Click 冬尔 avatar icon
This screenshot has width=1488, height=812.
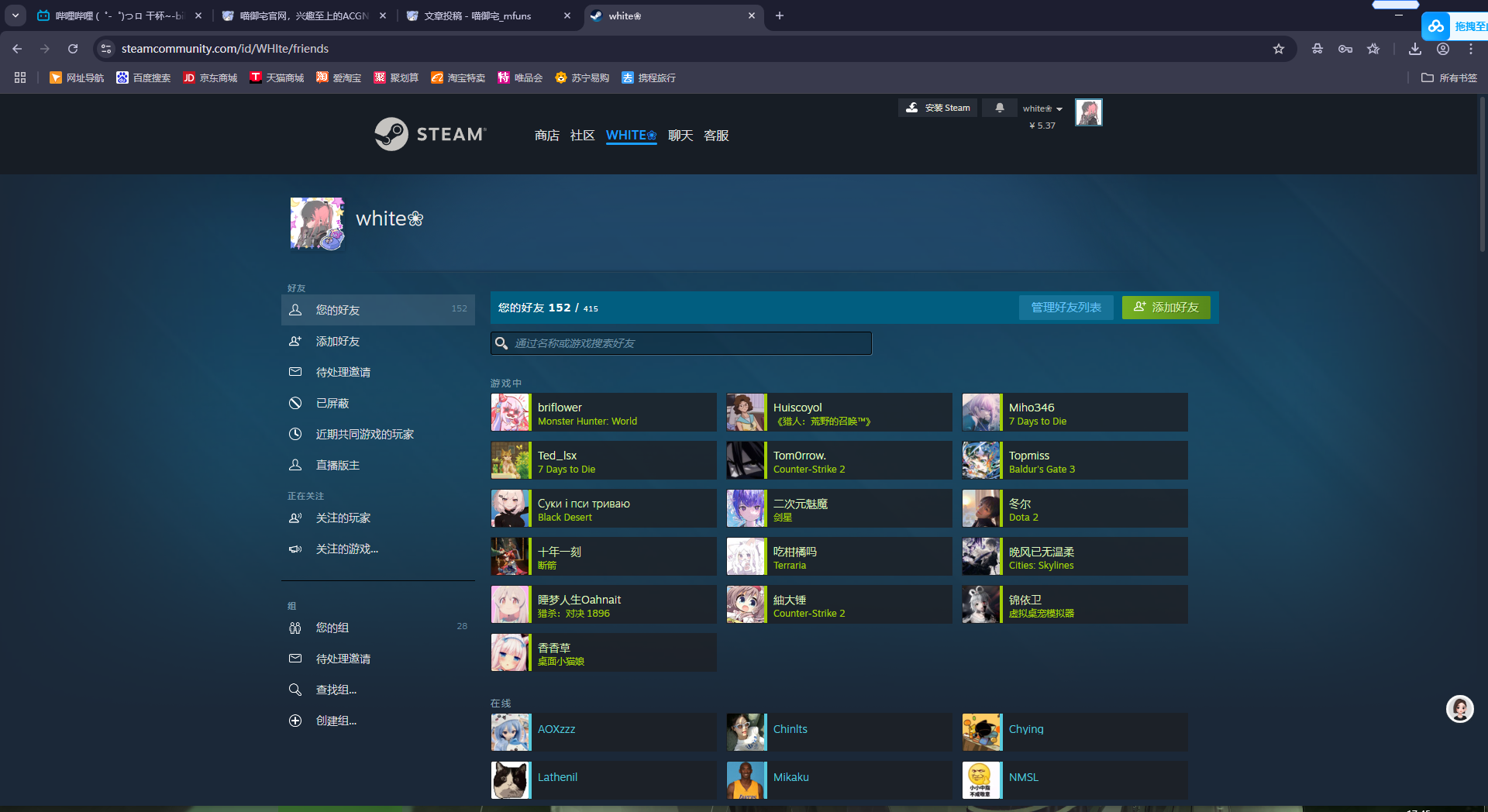(x=981, y=508)
